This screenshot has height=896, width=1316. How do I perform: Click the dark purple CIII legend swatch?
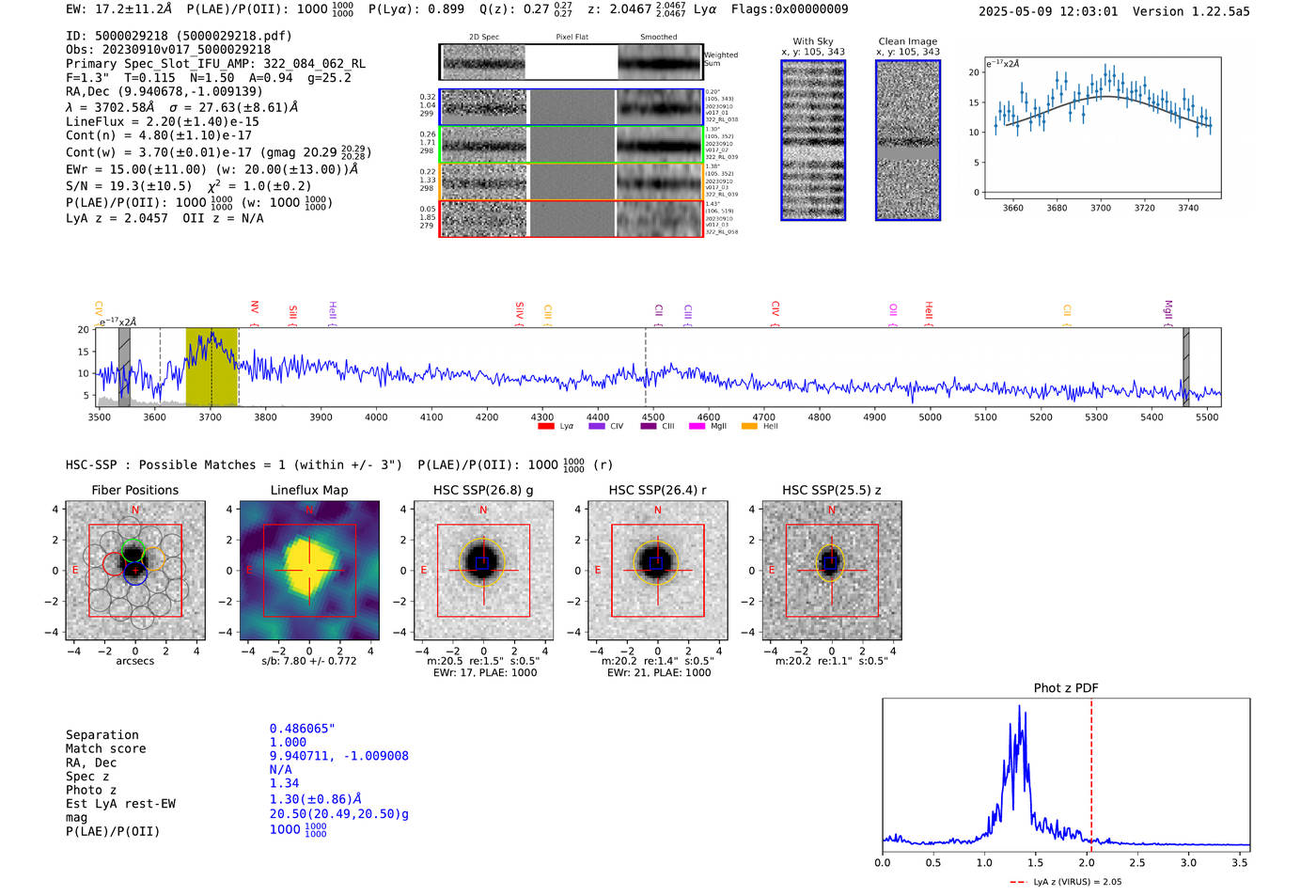[648, 426]
